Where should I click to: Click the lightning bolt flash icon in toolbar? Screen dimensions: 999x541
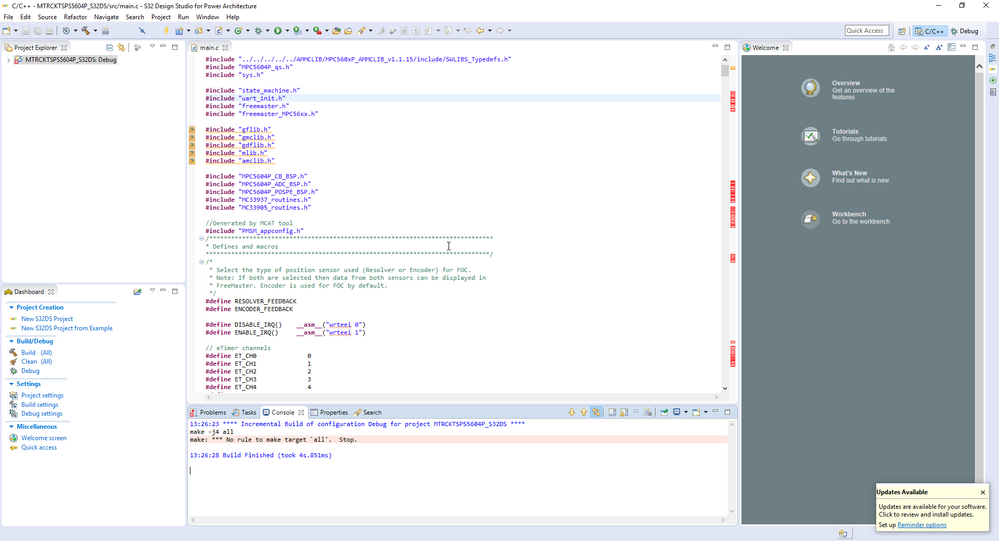pyautogui.click(x=166, y=31)
